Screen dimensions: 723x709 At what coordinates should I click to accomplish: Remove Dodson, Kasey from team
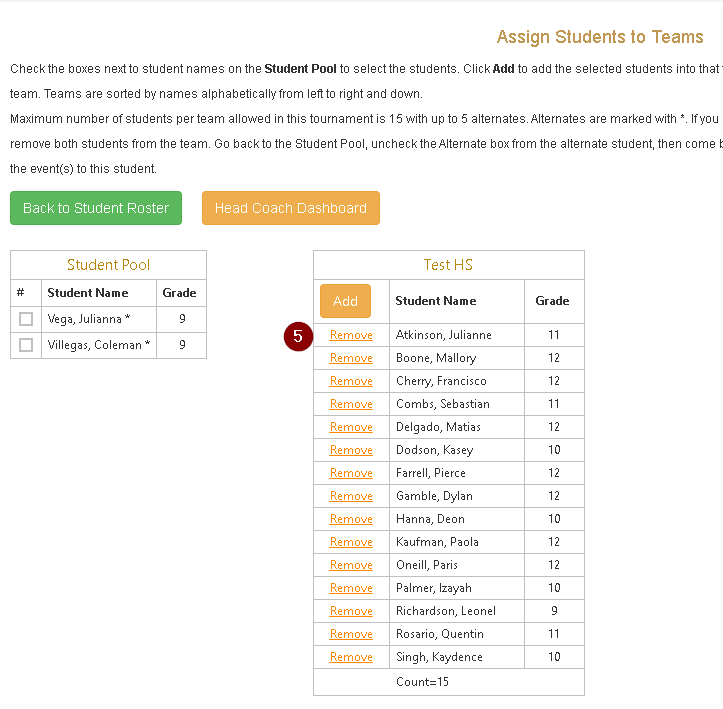click(x=351, y=450)
